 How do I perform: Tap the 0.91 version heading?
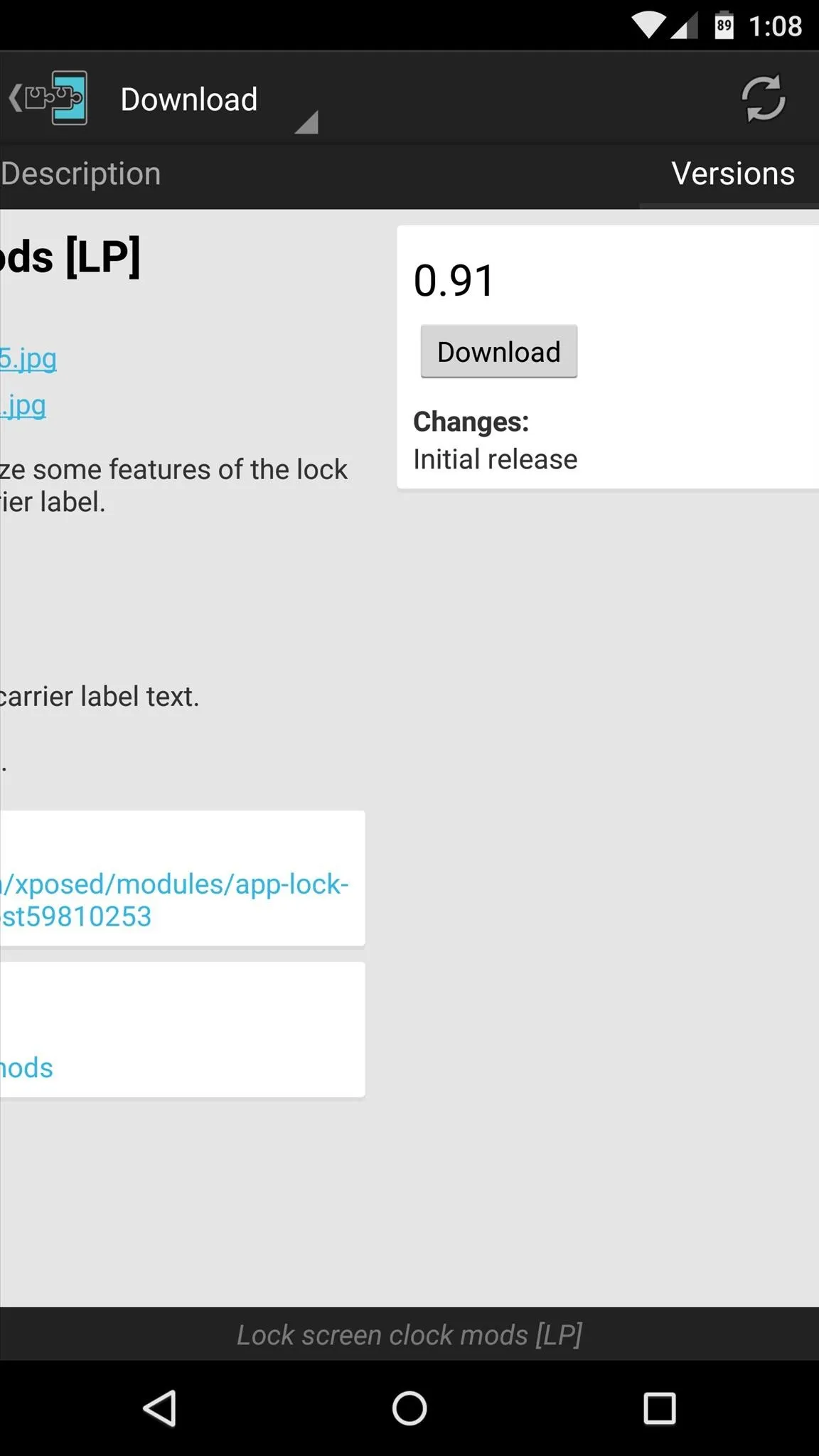(454, 280)
